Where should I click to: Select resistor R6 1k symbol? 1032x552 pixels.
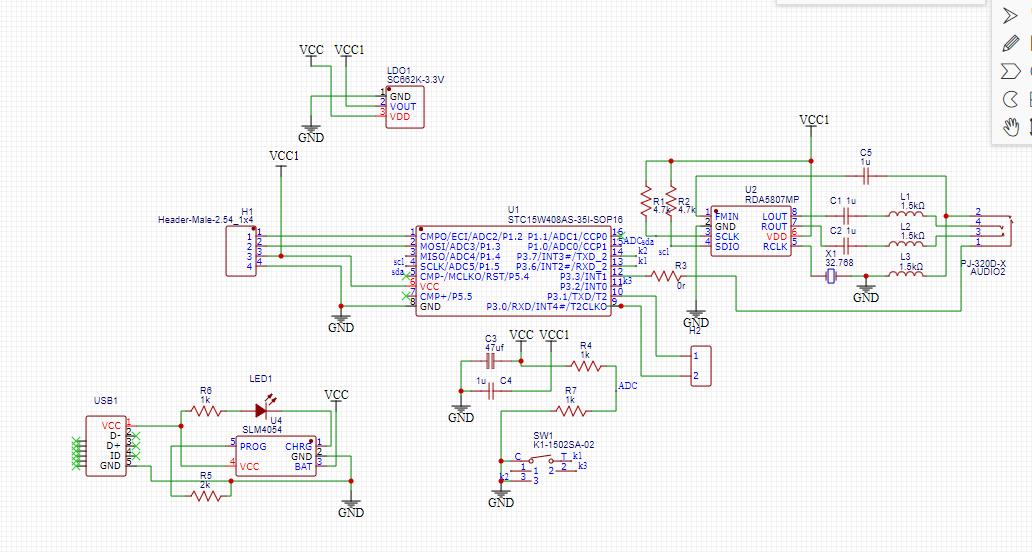point(205,411)
